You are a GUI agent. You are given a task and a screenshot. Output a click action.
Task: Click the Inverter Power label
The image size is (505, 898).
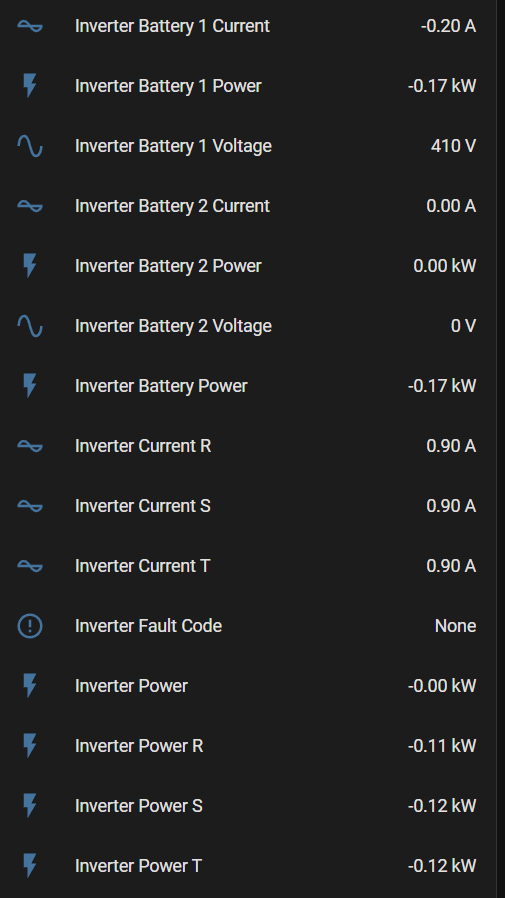click(x=131, y=686)
